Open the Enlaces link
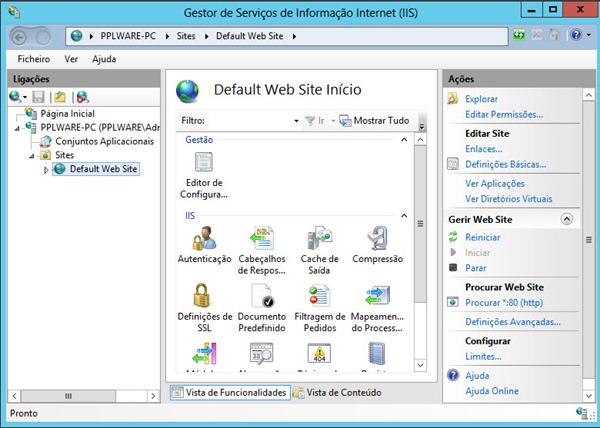 [x=484, y=149]
